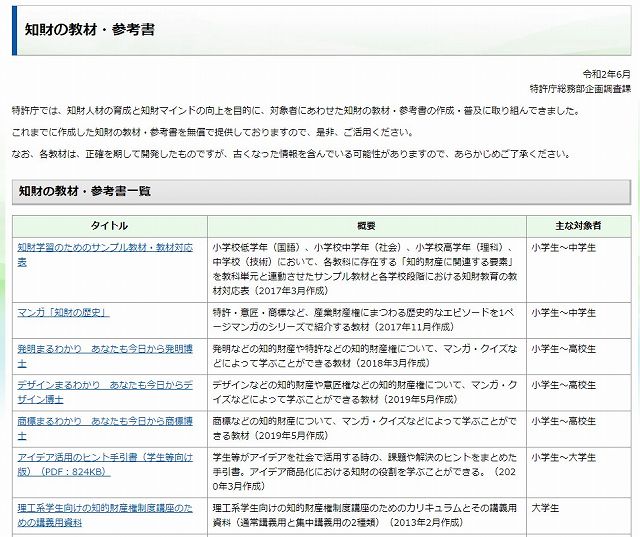Click the 知財の教材・参考書一覧 section heading
The width and height of the screenshot is (640, 537).
coord(85,191)
